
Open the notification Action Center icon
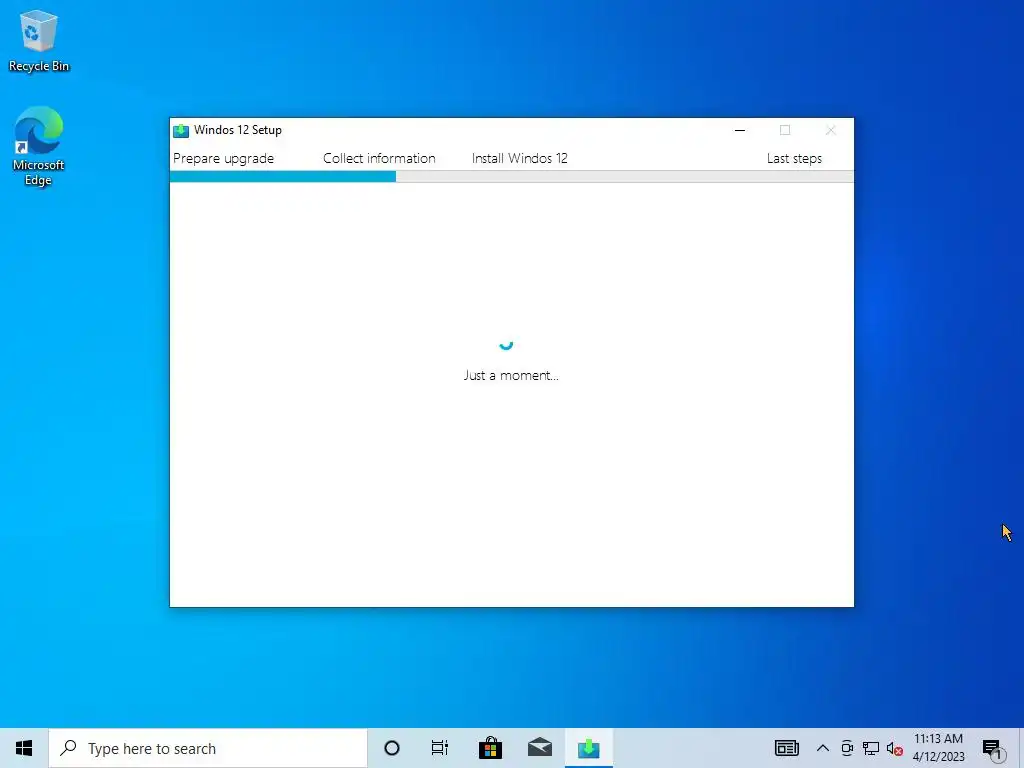(x=993, y=748)
